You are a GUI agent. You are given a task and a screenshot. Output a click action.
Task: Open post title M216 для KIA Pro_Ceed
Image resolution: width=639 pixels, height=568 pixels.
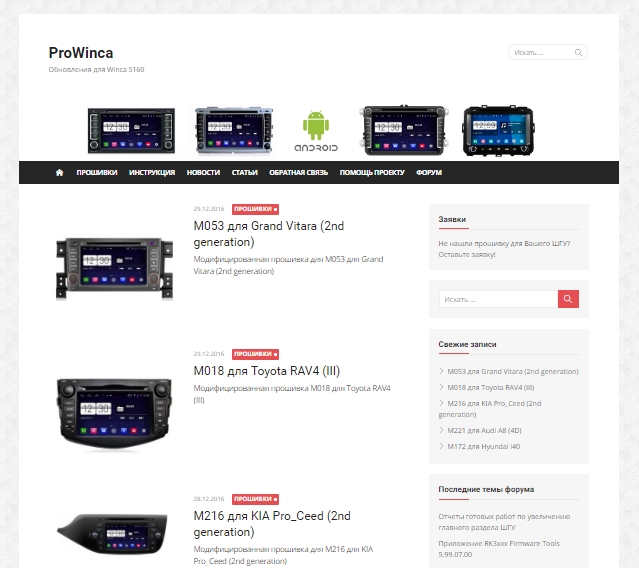[272, 524]
